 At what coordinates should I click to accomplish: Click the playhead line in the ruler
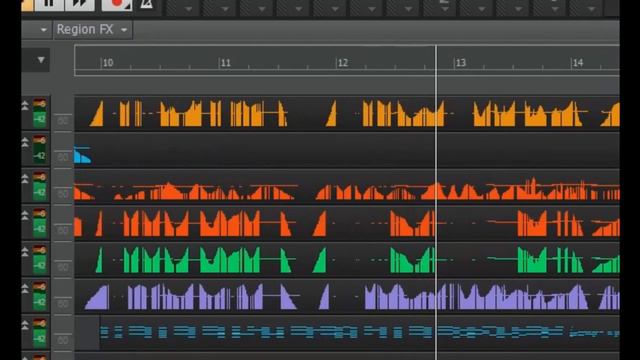(436, 60)
